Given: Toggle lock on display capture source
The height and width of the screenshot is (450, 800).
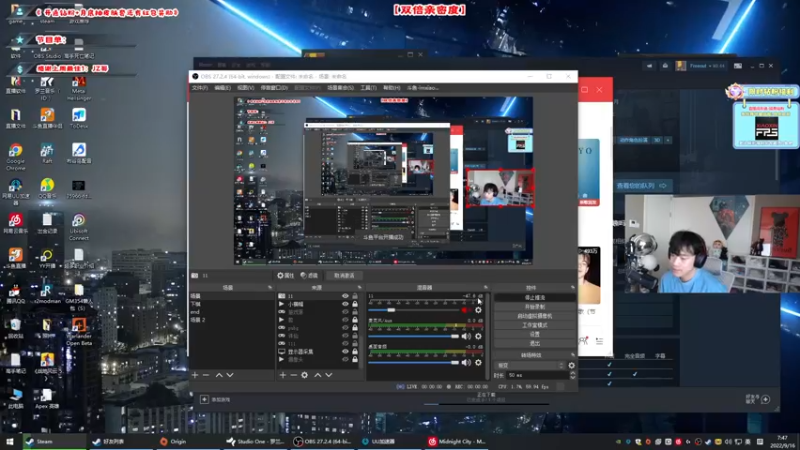Looking at the screenshot, I should point(355,352).
